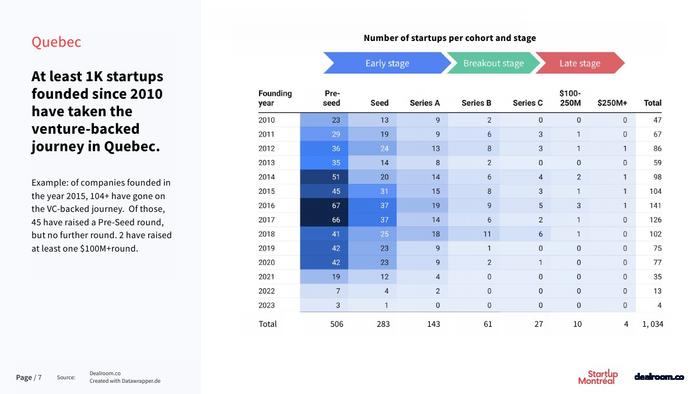This screenshot has height=394, width=700.
Task: Select the 2015 founding year row label
Action: point(267,191)
